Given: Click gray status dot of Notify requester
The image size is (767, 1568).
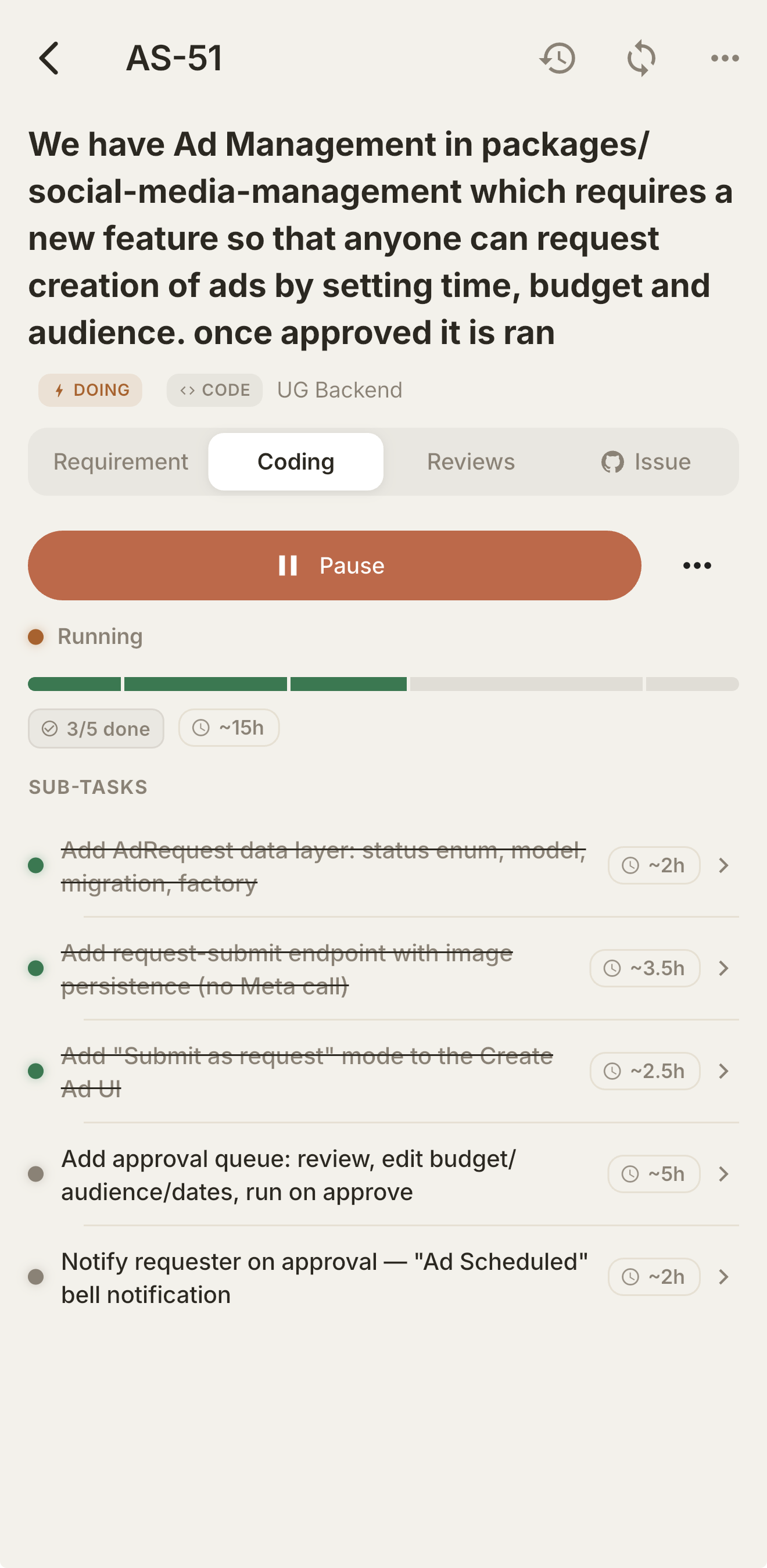Looking at the screenshot, I should coord(36,1277).
